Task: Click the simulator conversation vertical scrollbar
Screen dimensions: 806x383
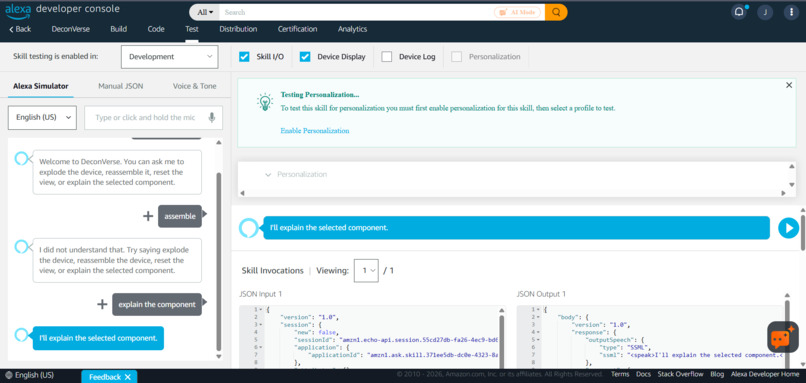Action: [x=218, y=261]
